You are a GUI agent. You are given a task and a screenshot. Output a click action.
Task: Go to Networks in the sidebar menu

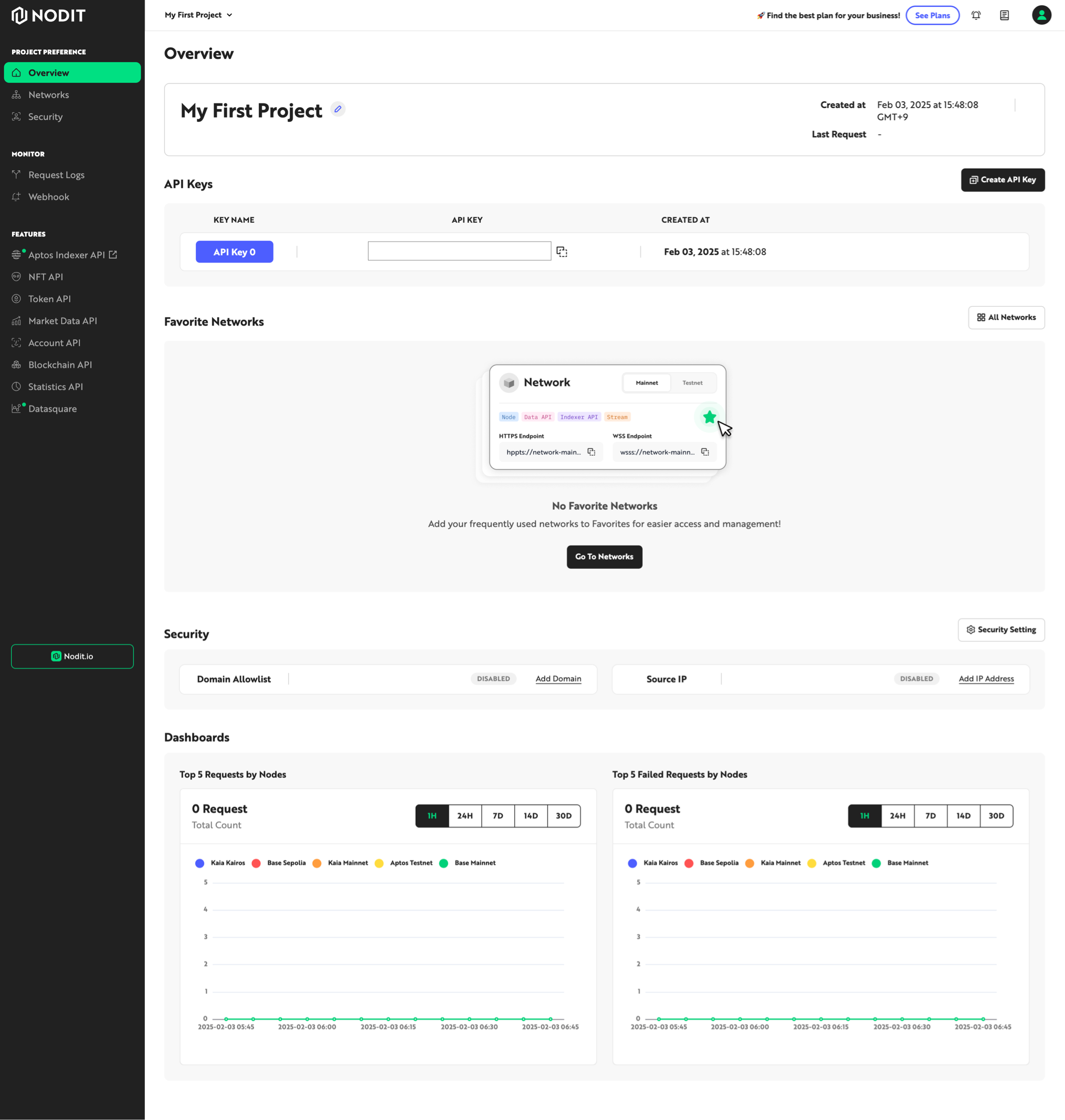[48, 95]
